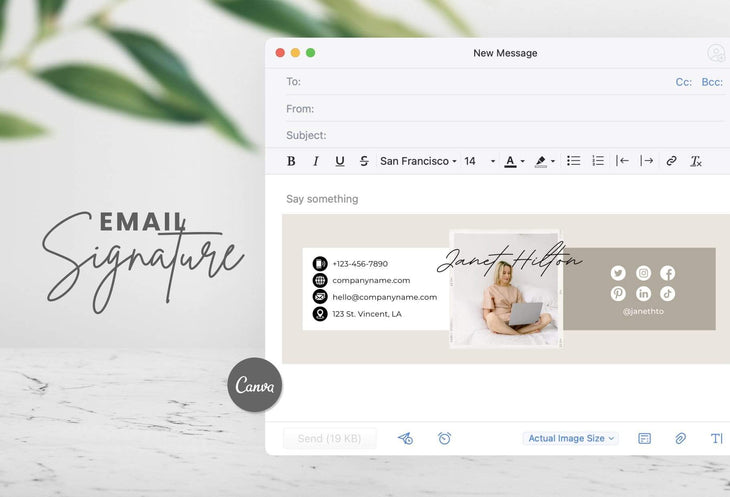Decrease the text indent

pos(622,161)
